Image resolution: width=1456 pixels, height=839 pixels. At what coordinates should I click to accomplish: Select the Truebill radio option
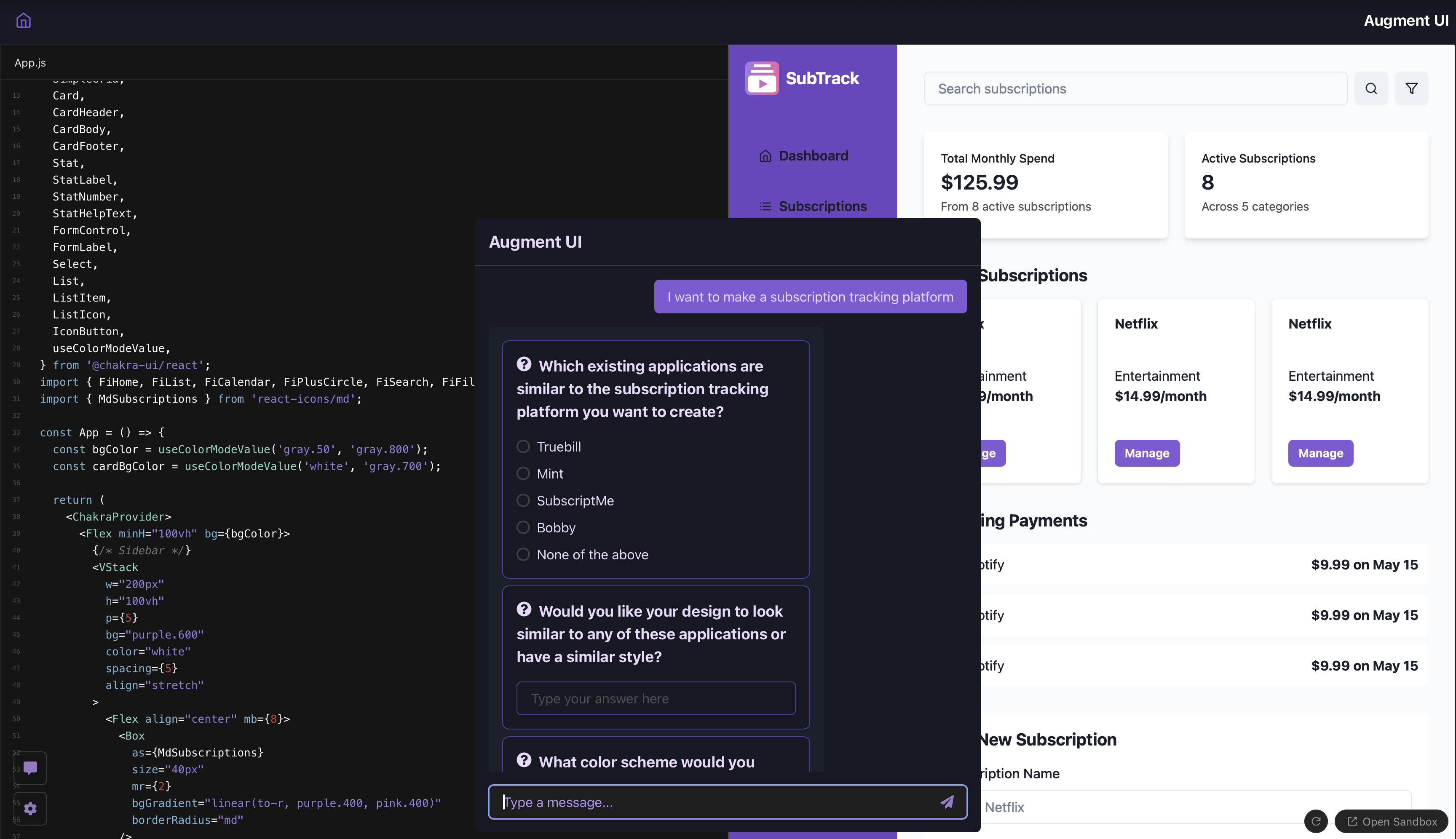click(523, 446)
